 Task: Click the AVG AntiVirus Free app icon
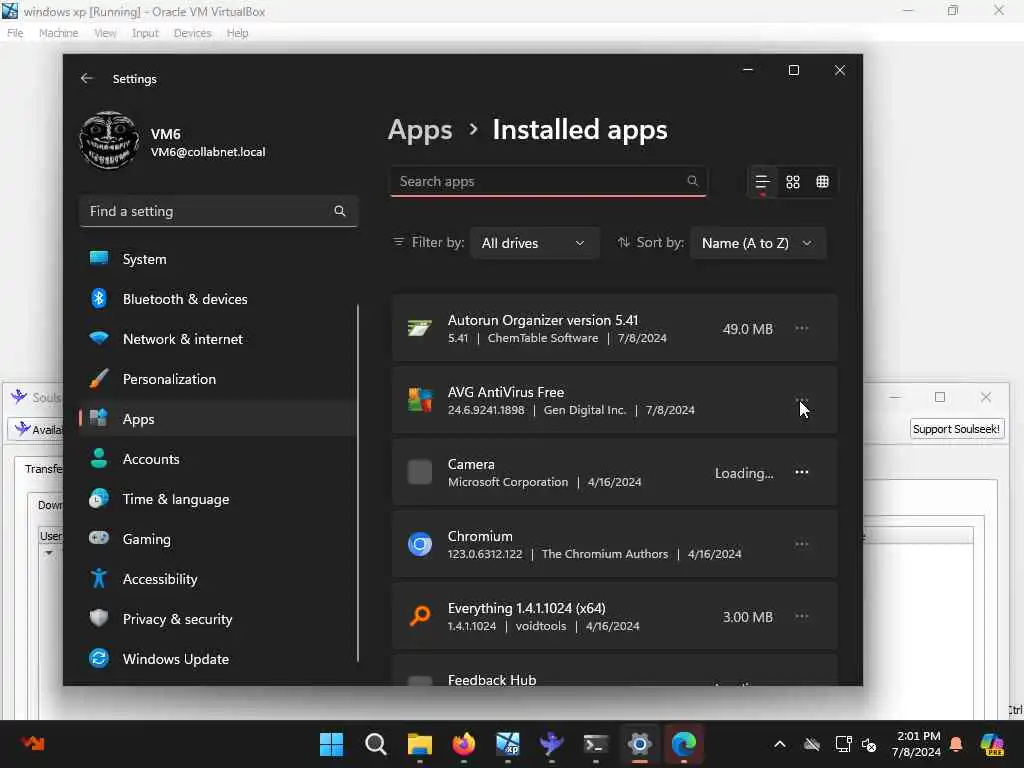click(420, 400)
